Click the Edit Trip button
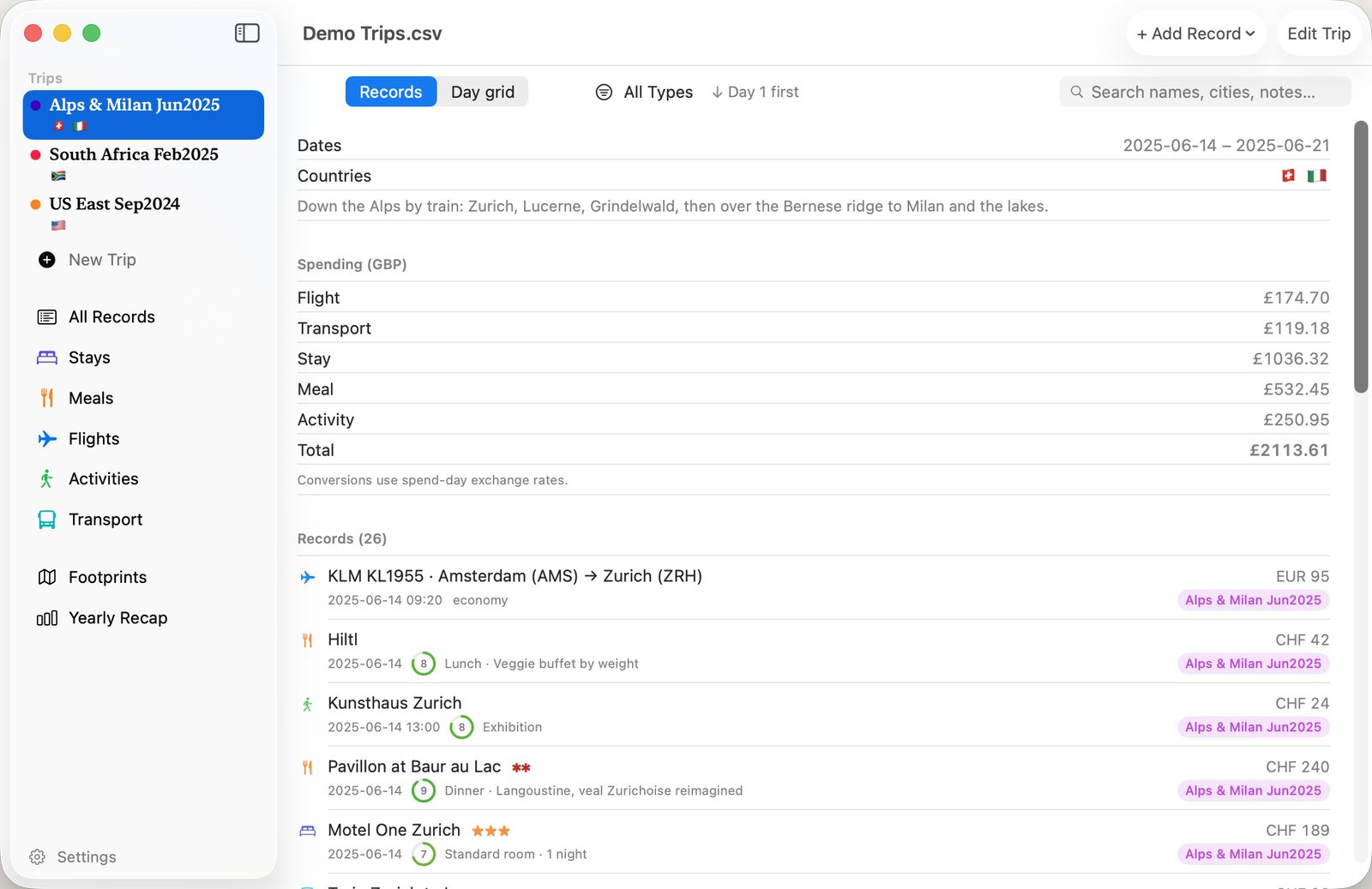Screen dimensions: 1372x889 1319,33
